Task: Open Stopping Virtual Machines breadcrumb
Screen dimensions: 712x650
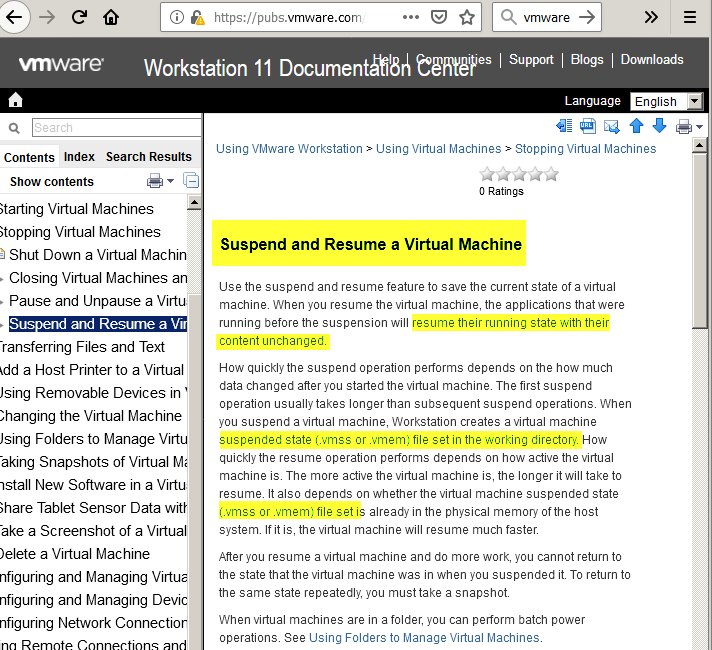Action: click(585, 149)
